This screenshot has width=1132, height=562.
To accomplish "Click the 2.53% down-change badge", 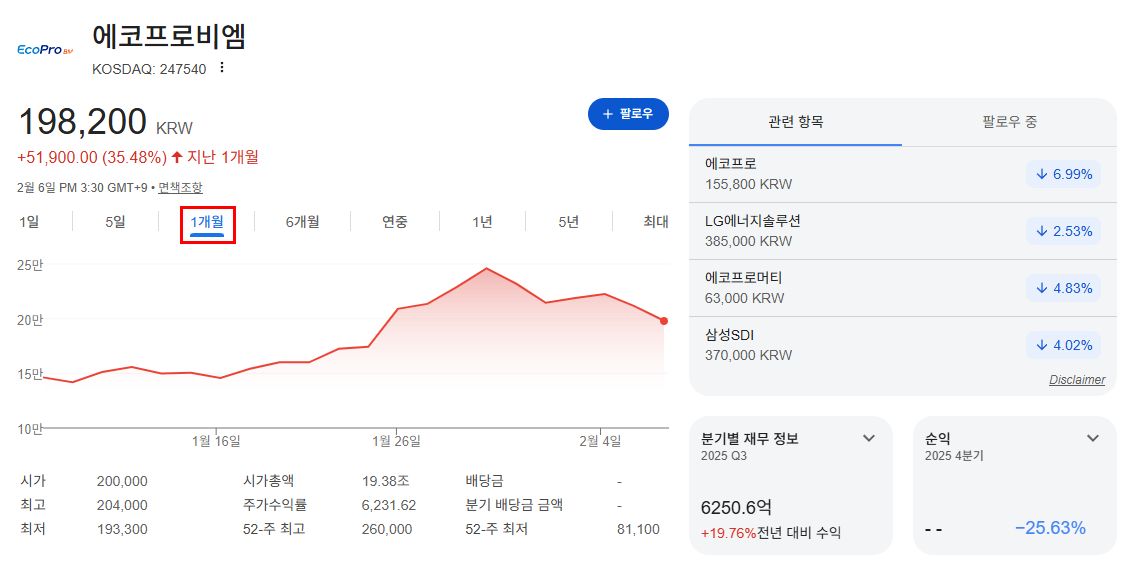I will point(1063,231).
